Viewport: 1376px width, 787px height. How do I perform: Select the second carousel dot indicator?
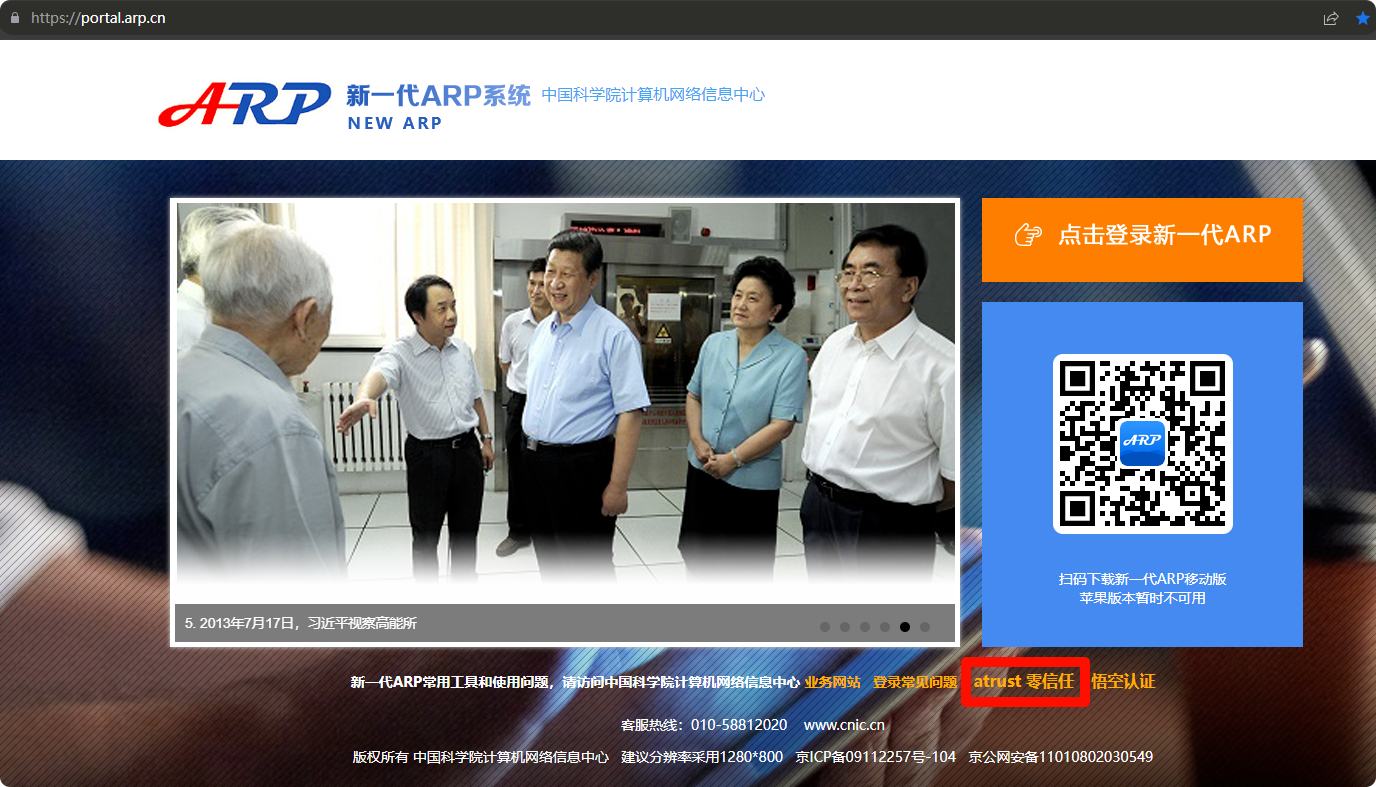click(x=845, y=627)
